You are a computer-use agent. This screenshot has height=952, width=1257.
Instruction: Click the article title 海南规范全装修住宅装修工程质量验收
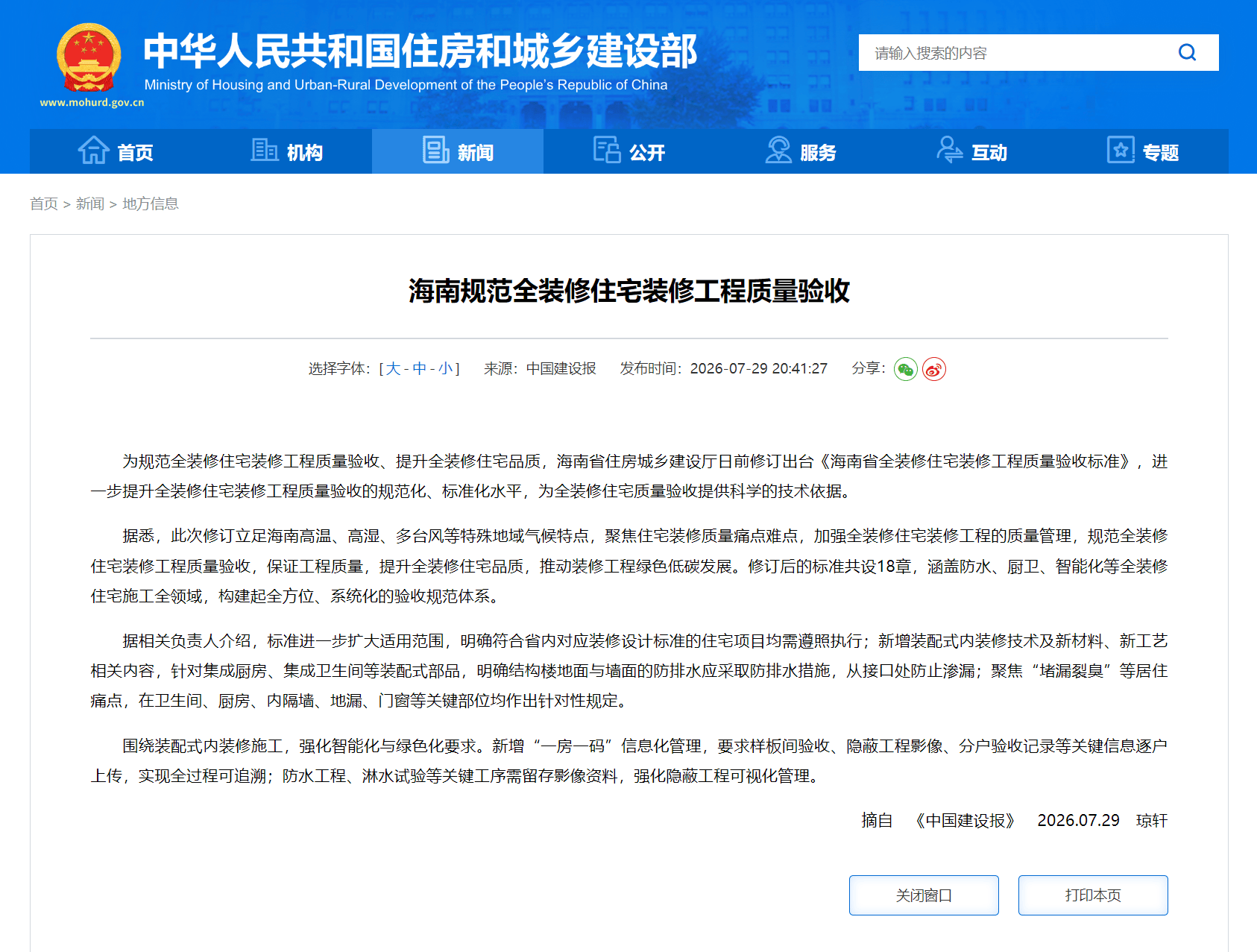[x=629, y=291]
